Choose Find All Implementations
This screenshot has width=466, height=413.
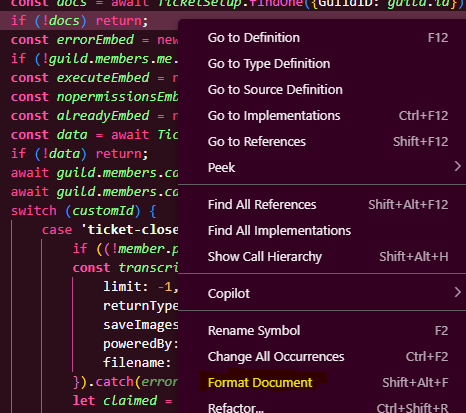(322, 231)
